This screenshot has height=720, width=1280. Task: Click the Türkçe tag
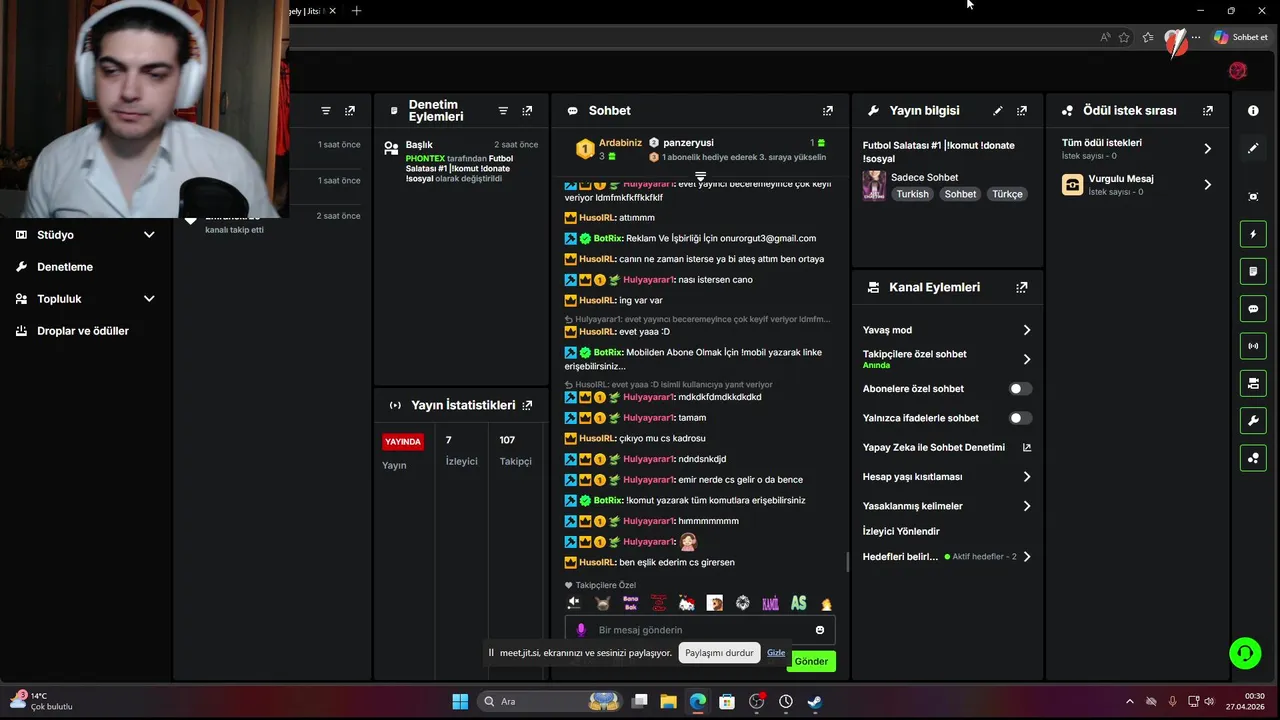(1007, 194)
